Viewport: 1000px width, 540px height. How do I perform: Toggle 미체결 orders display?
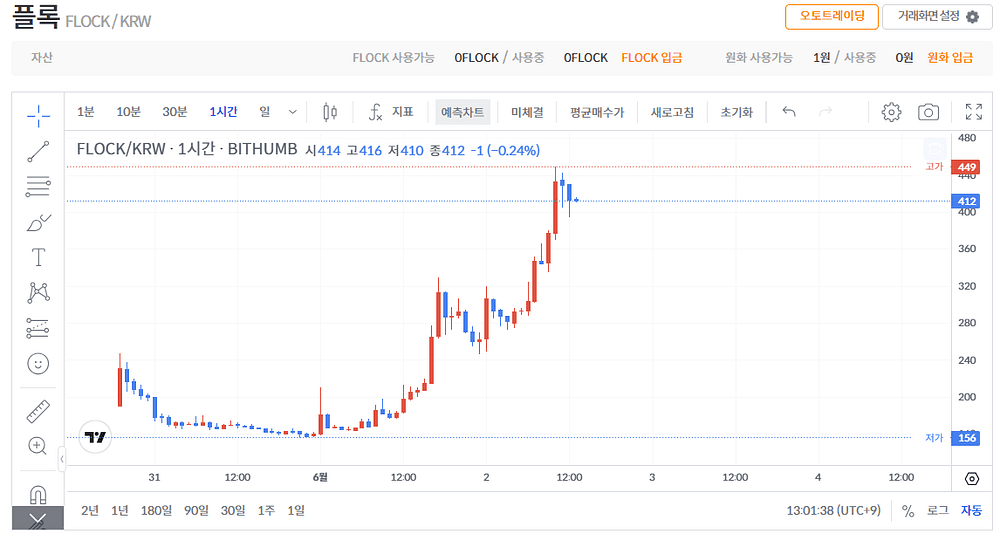[x=527, y=112]
